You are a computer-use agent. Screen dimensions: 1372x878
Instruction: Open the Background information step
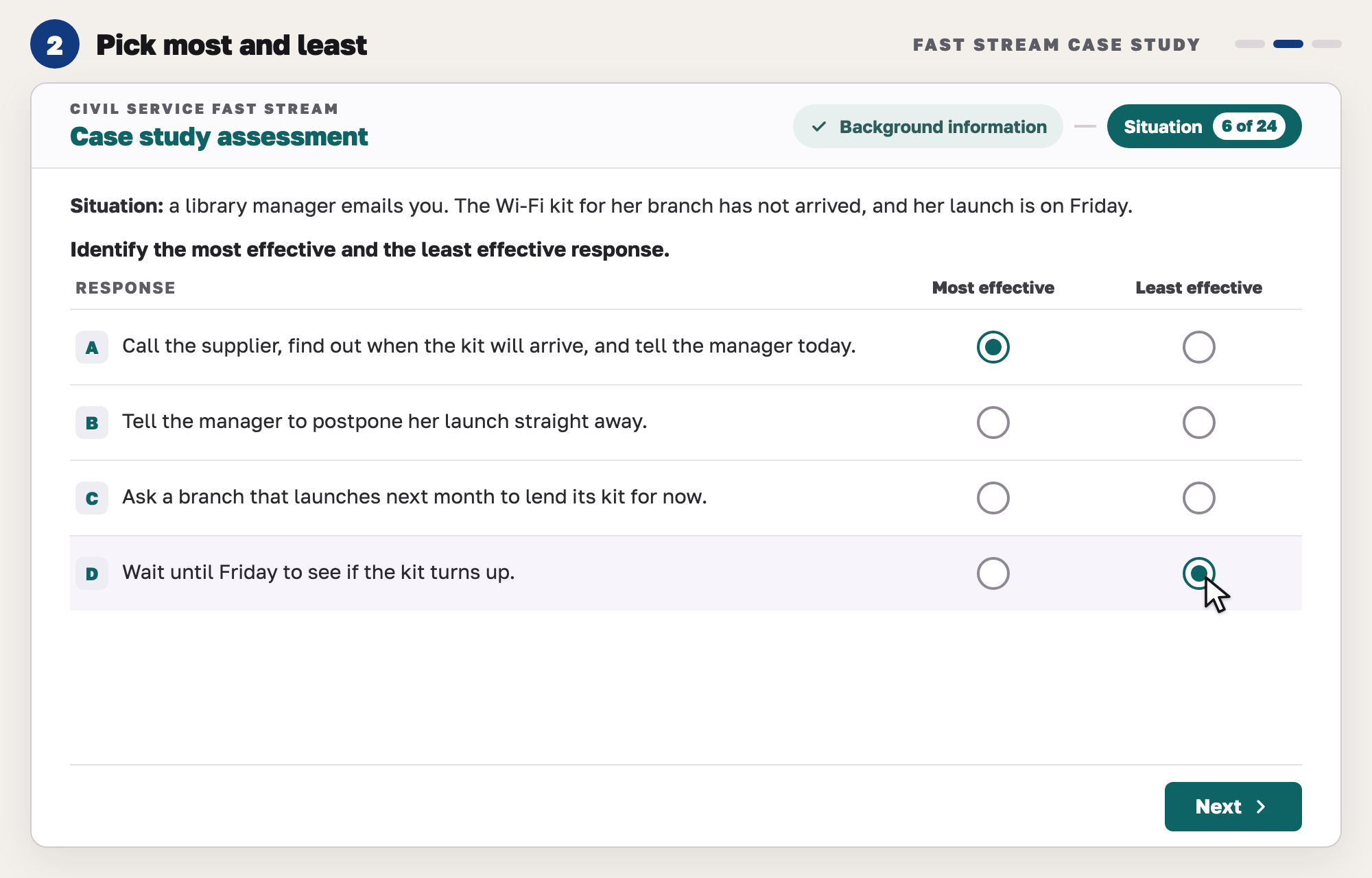pos(927,126)
